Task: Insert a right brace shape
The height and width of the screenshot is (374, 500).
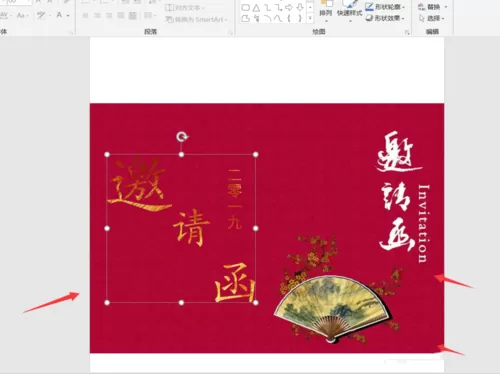Action: point(300,18)
